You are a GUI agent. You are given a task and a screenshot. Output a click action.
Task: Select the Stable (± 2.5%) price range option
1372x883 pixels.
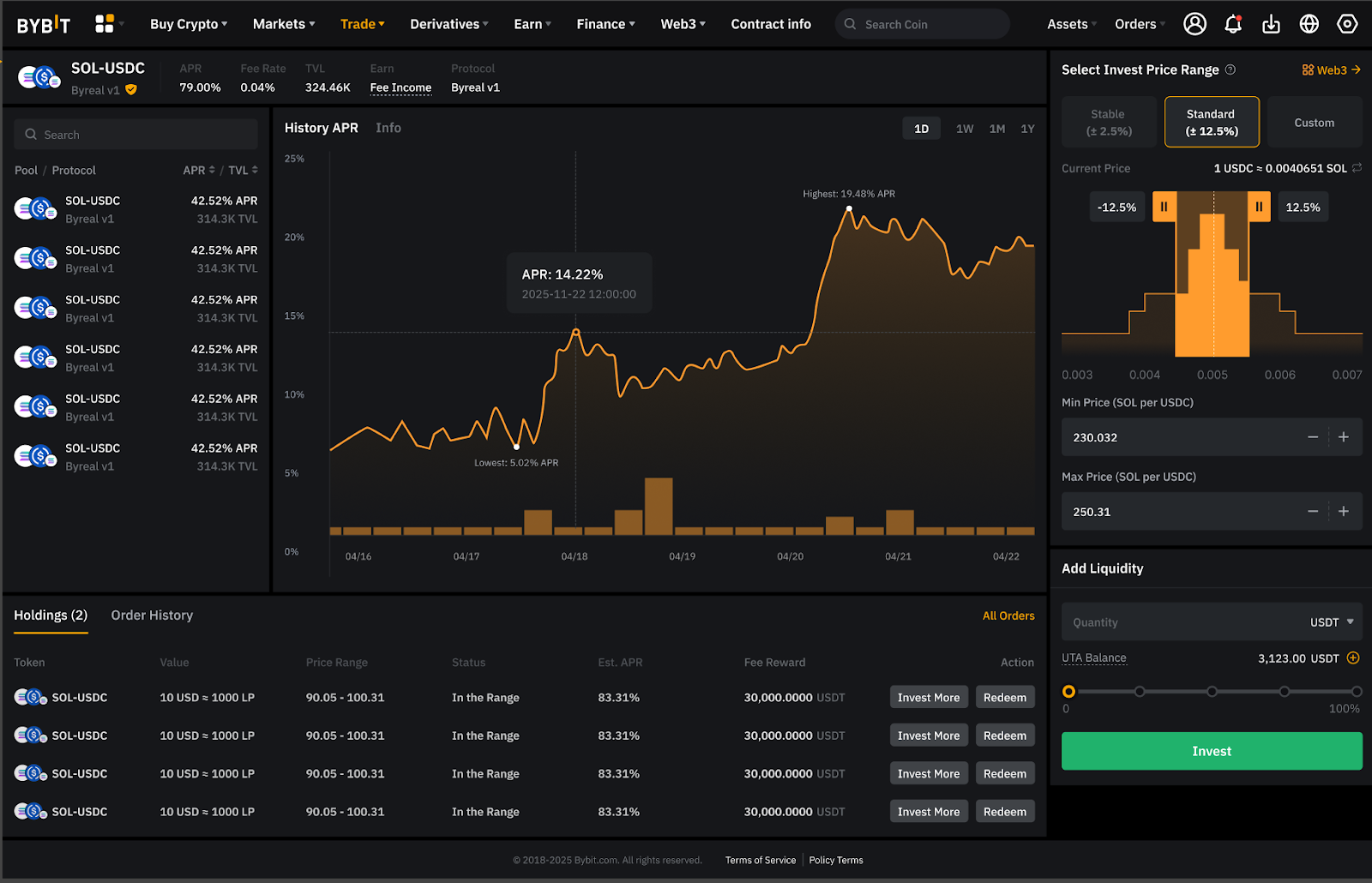tap(1108, 122)
